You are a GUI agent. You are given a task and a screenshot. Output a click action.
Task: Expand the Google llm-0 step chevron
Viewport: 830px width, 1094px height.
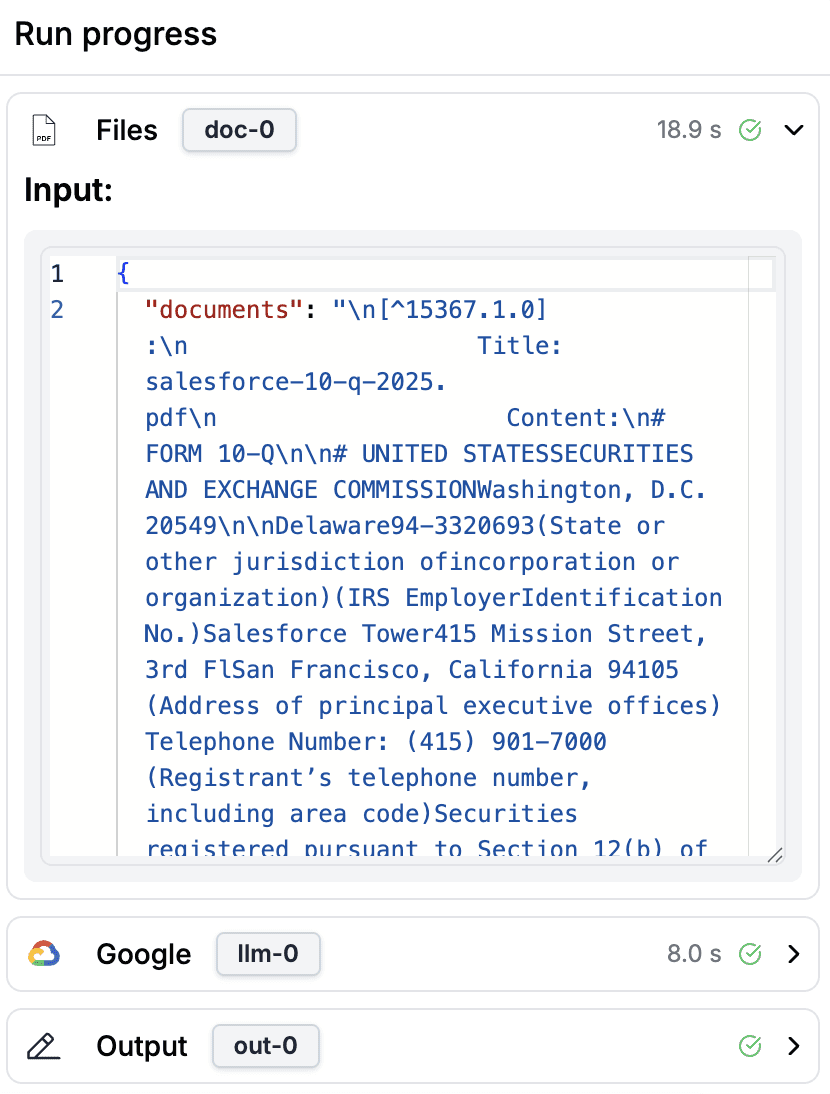click(x=794, y=954)
